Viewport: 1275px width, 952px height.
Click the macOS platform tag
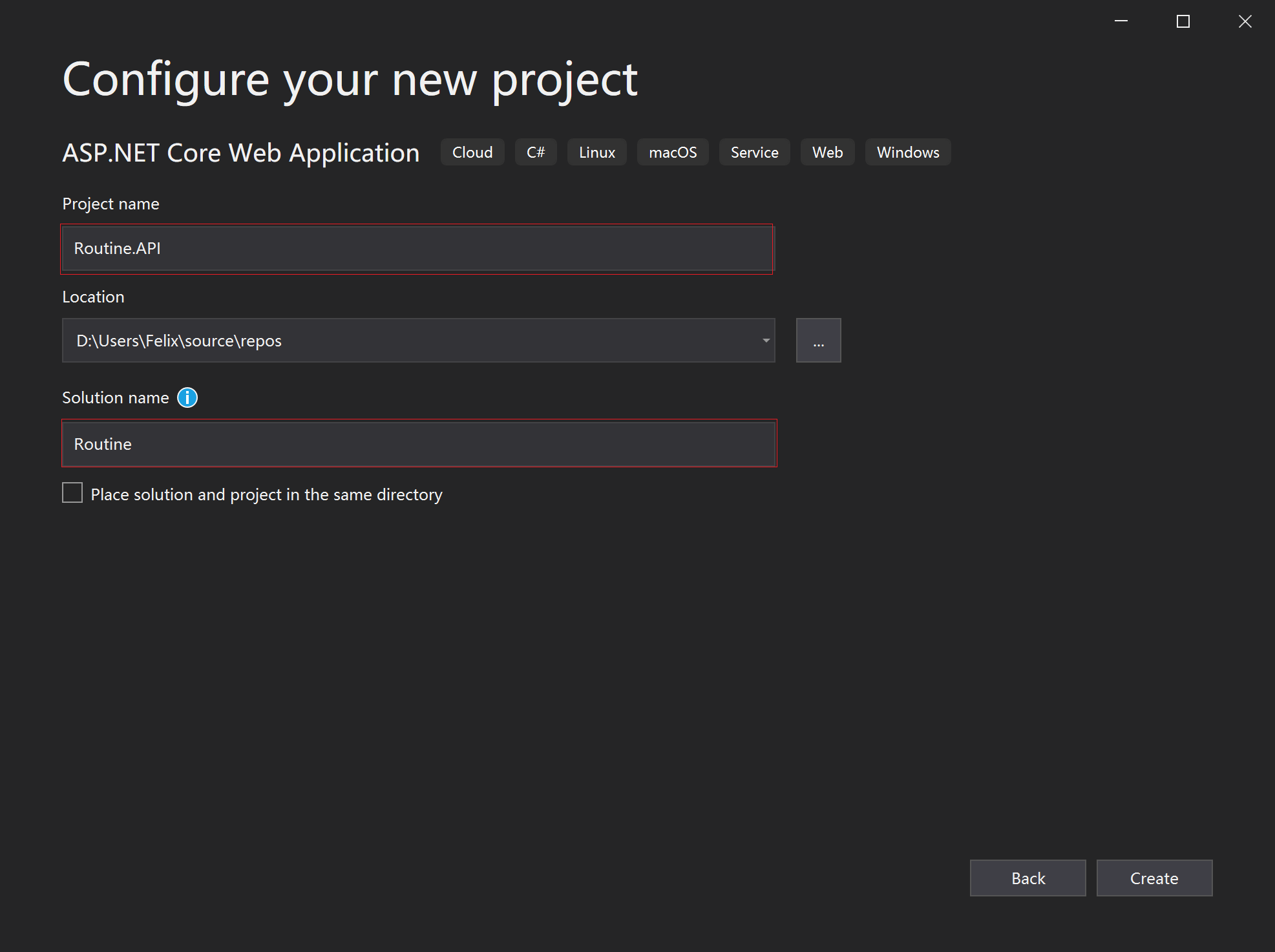[x=673, y=153]
